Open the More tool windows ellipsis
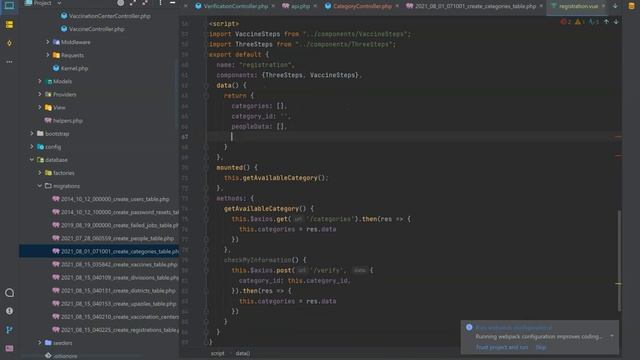The width and height of the screenshot is (640, 360). tap(9, 62)
